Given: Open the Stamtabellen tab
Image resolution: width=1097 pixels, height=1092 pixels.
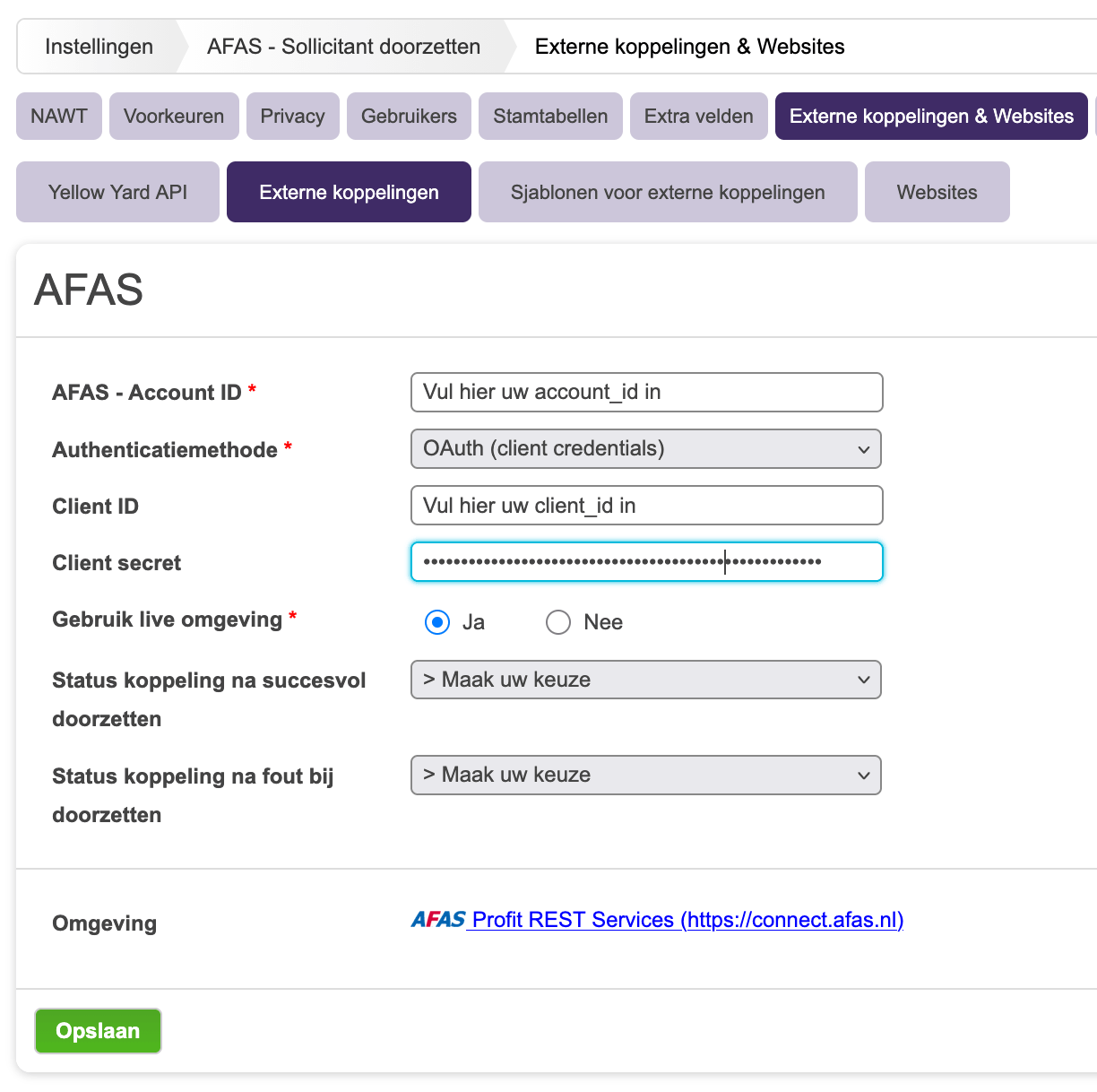Looking at the screenshot, I should click(x=550, y=117).
